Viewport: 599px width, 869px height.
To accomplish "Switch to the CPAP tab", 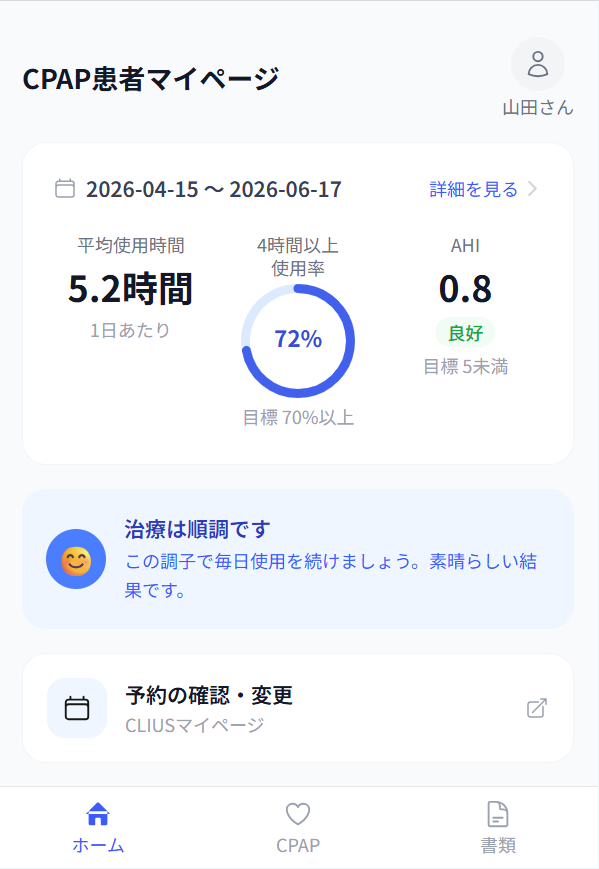I will point(298,828).
